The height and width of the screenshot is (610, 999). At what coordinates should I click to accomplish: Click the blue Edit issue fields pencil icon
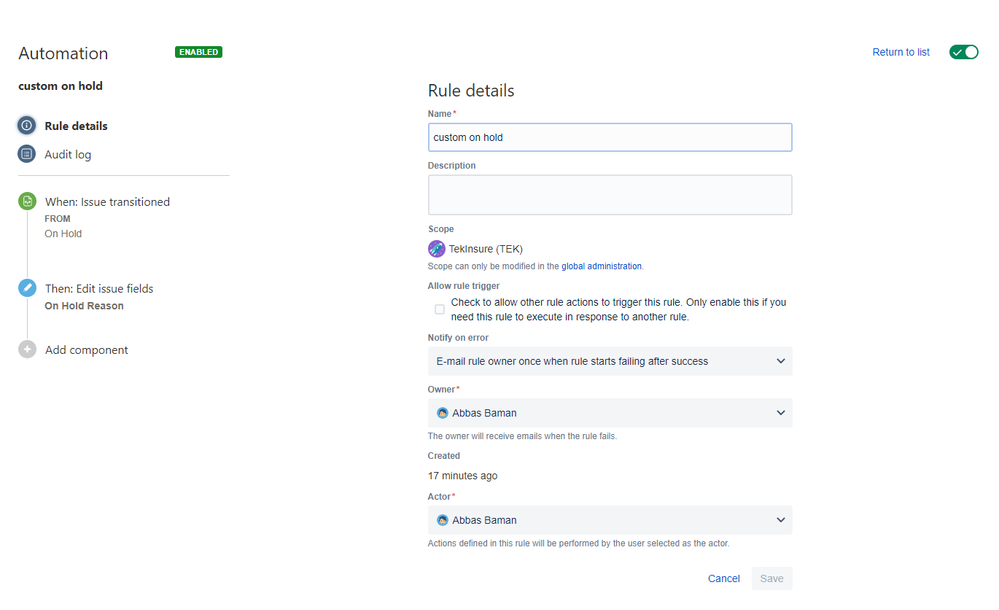[x=27, y=288]
